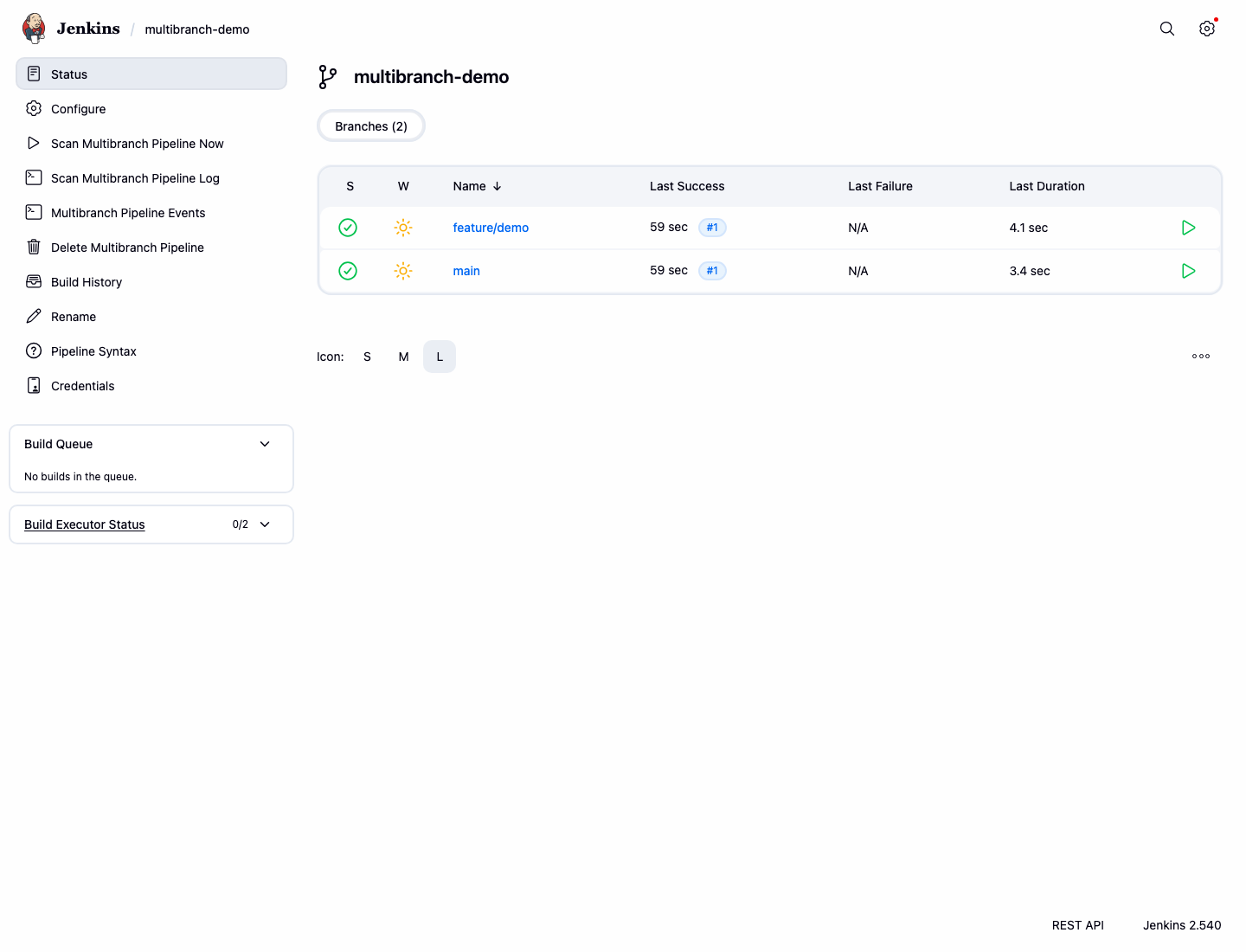Click the sunny weather icon for feature/demo
Viewport: 1246px width, 952px height.
[x=403, y=228]
